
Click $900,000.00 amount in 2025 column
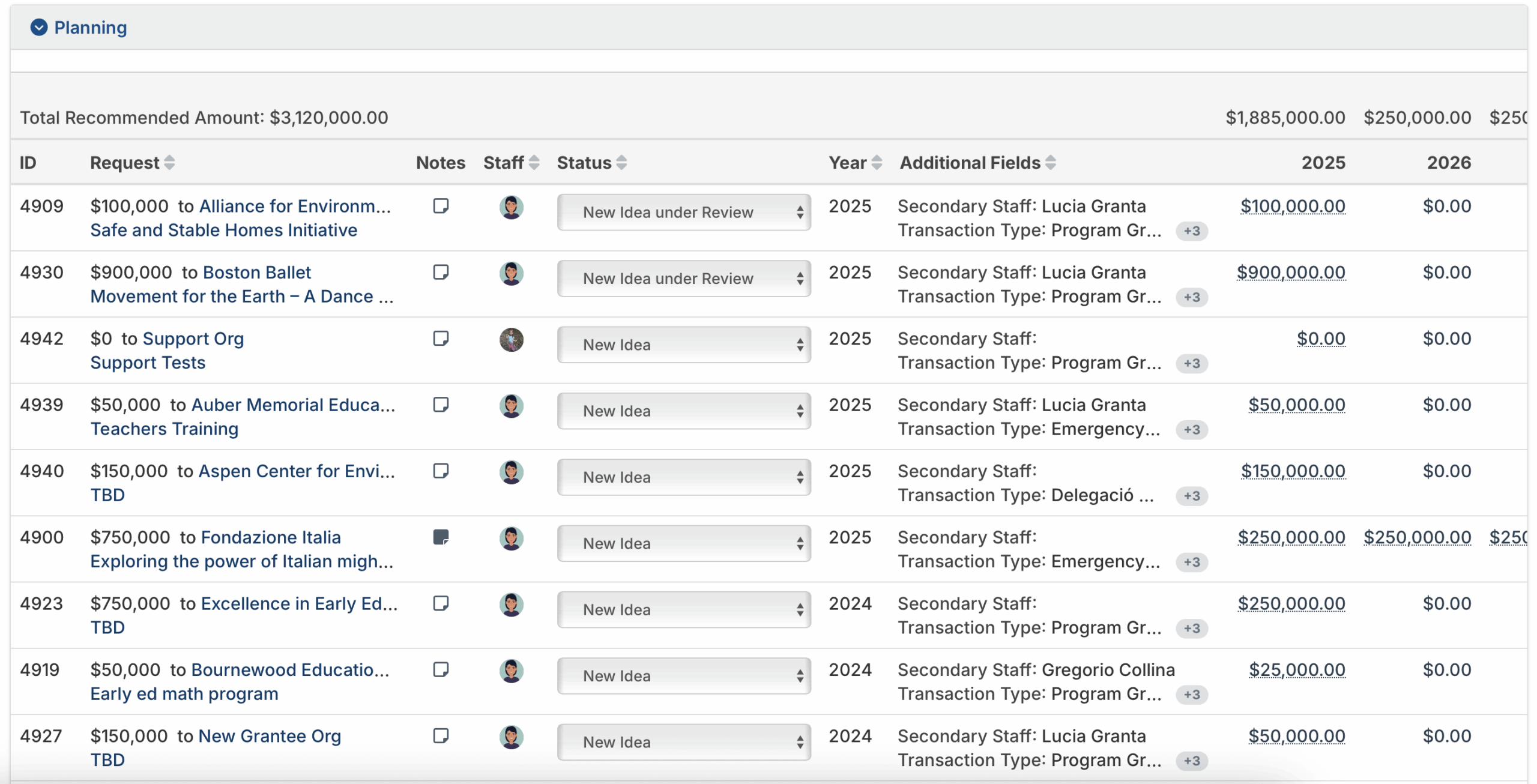[x=1291, y=273]
